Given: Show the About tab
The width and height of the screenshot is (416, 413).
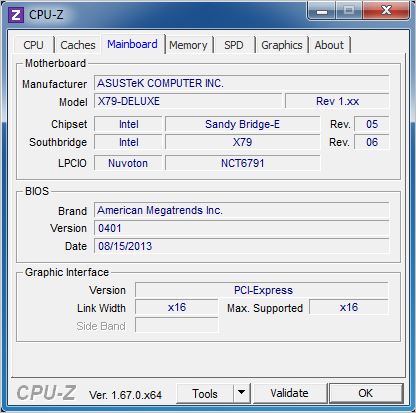Looking at the screenshot, I should click(329, 45).
